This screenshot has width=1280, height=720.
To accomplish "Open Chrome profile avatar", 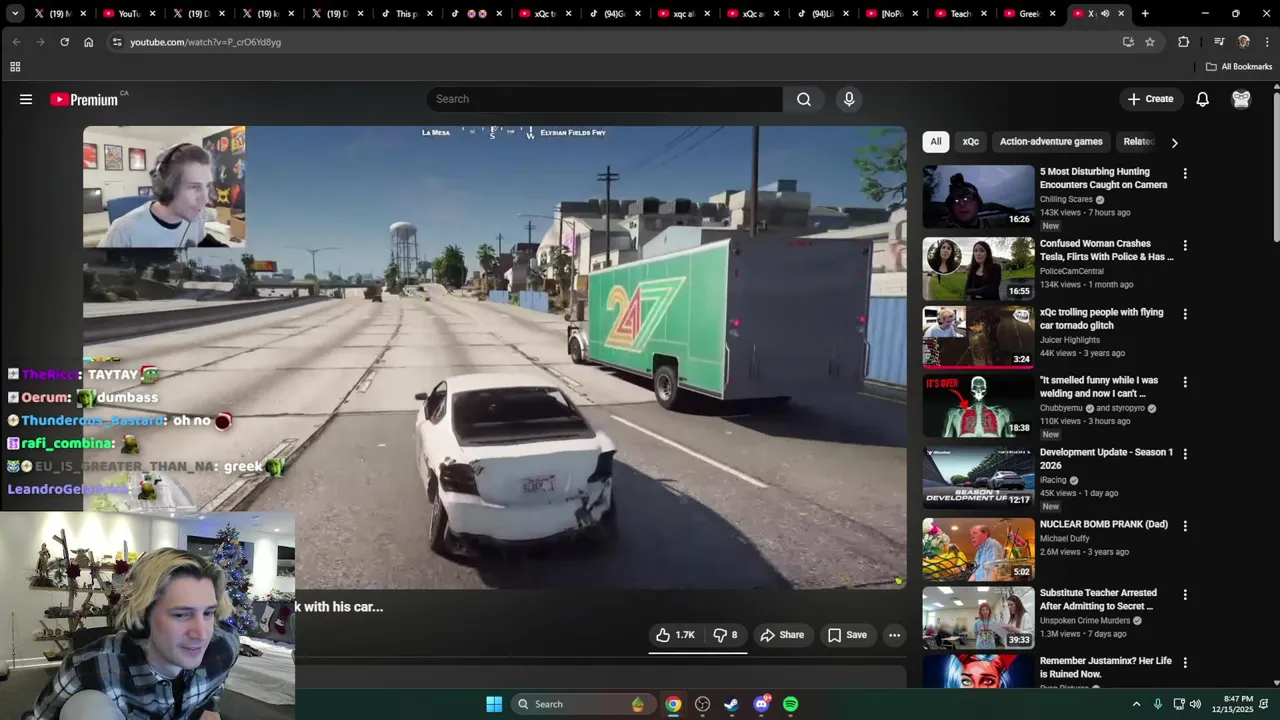I will pos(1244,42).
